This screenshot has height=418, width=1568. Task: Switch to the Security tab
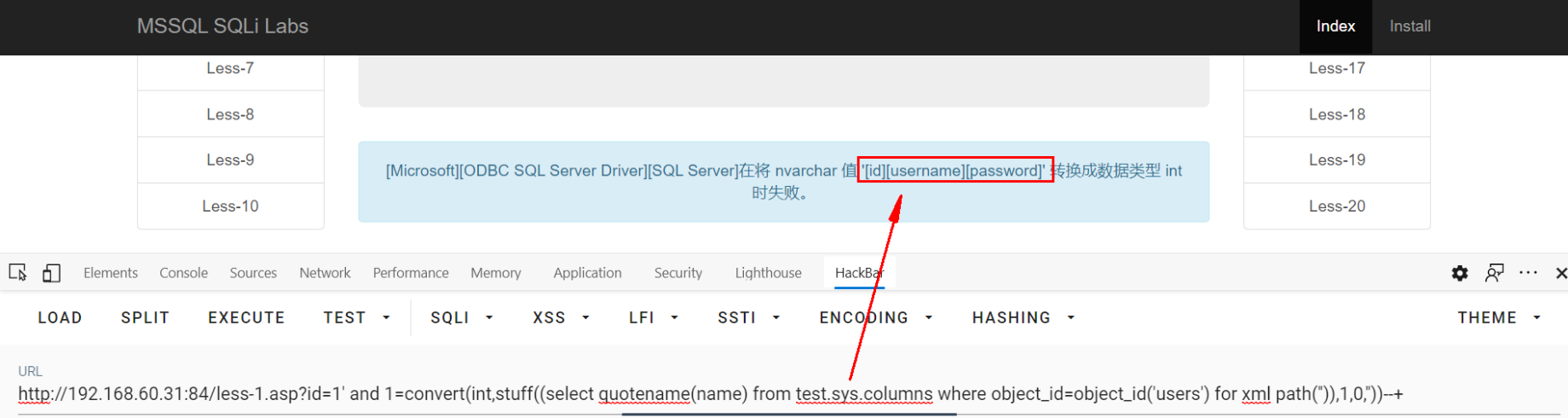(678, 273)
